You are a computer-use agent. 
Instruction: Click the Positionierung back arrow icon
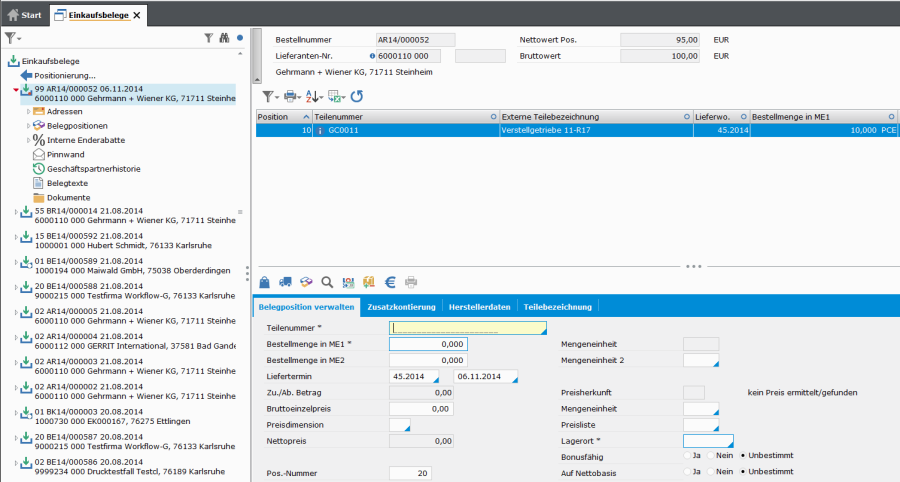[x=26, y=75]
